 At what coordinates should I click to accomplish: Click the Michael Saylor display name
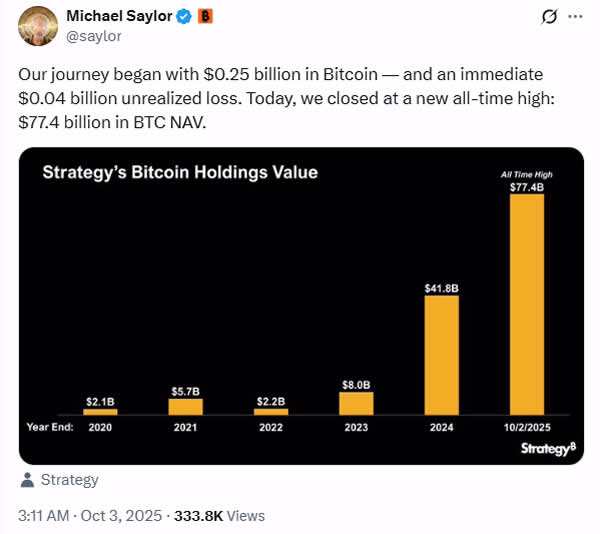pos(119,17)
